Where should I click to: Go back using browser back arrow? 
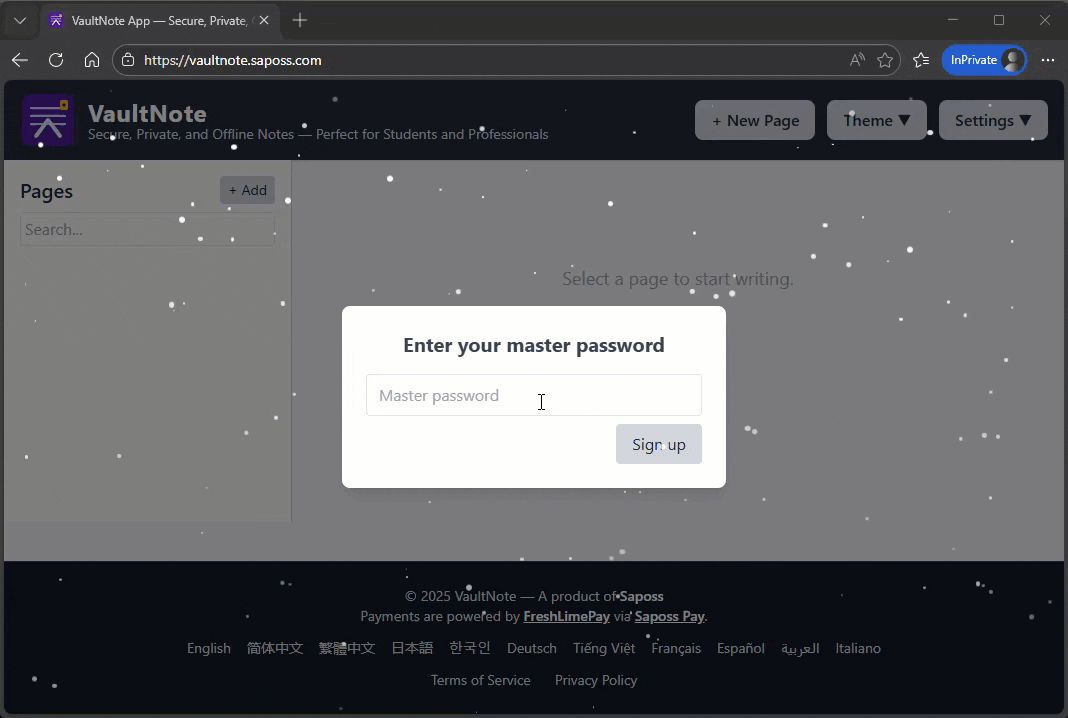click(20, 60)
